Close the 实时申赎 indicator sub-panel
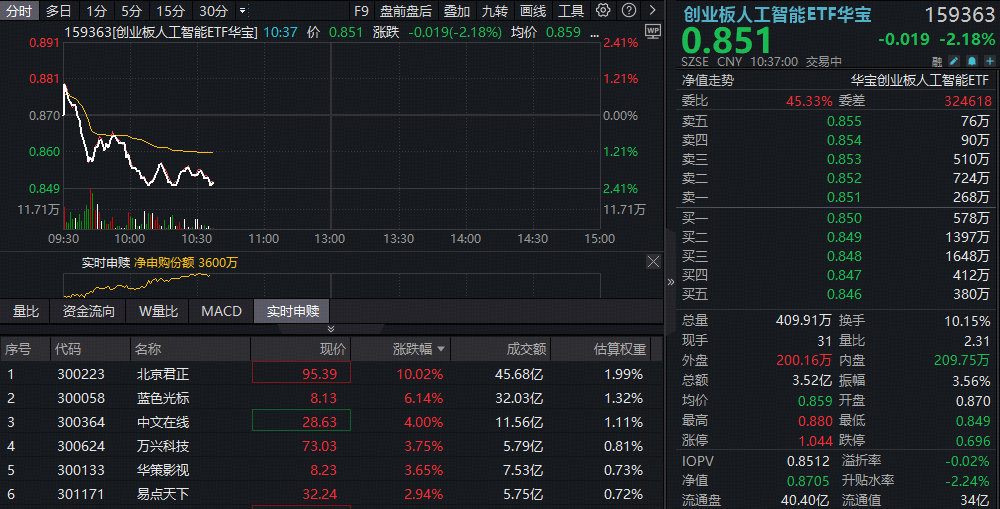 653,262
